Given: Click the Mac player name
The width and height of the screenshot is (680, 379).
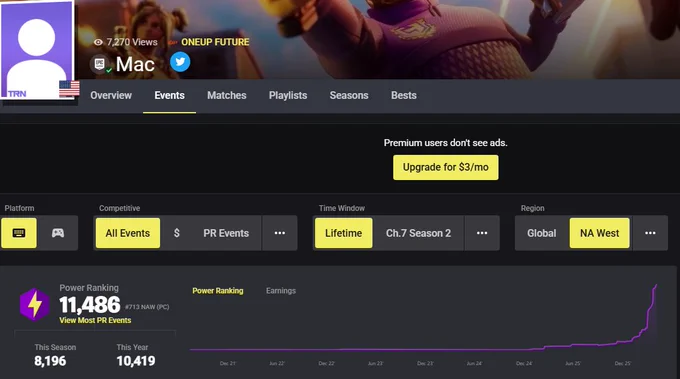Looking at the screenshot, I should tap(135, 65).
